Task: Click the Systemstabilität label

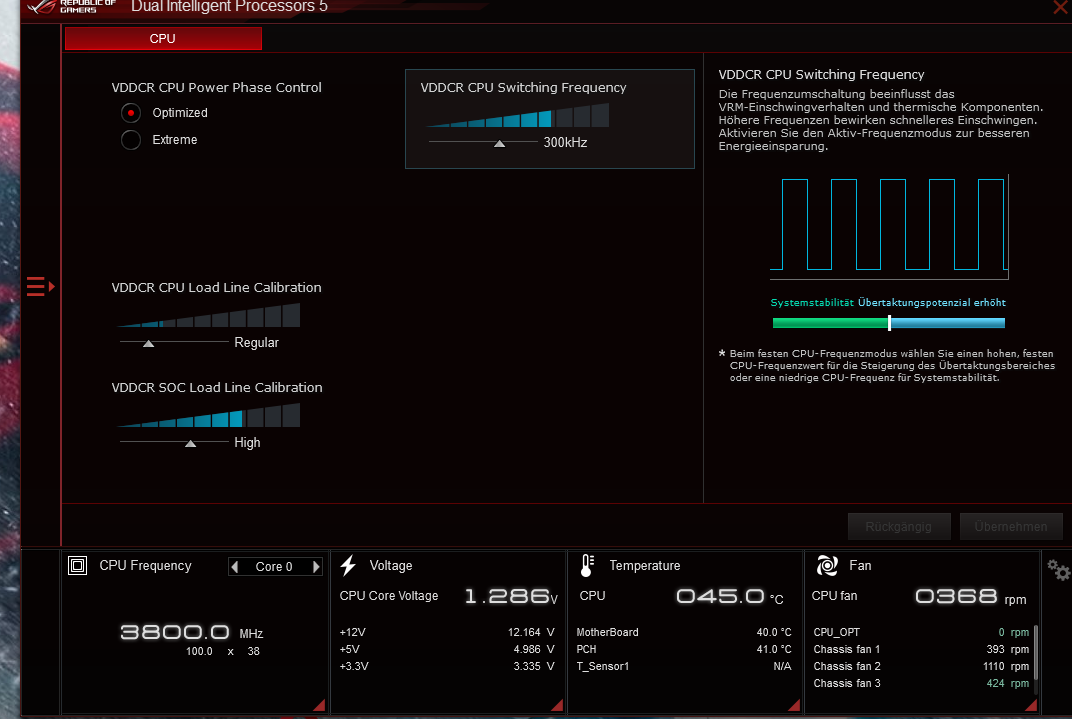Action: [x=812, y=302]
